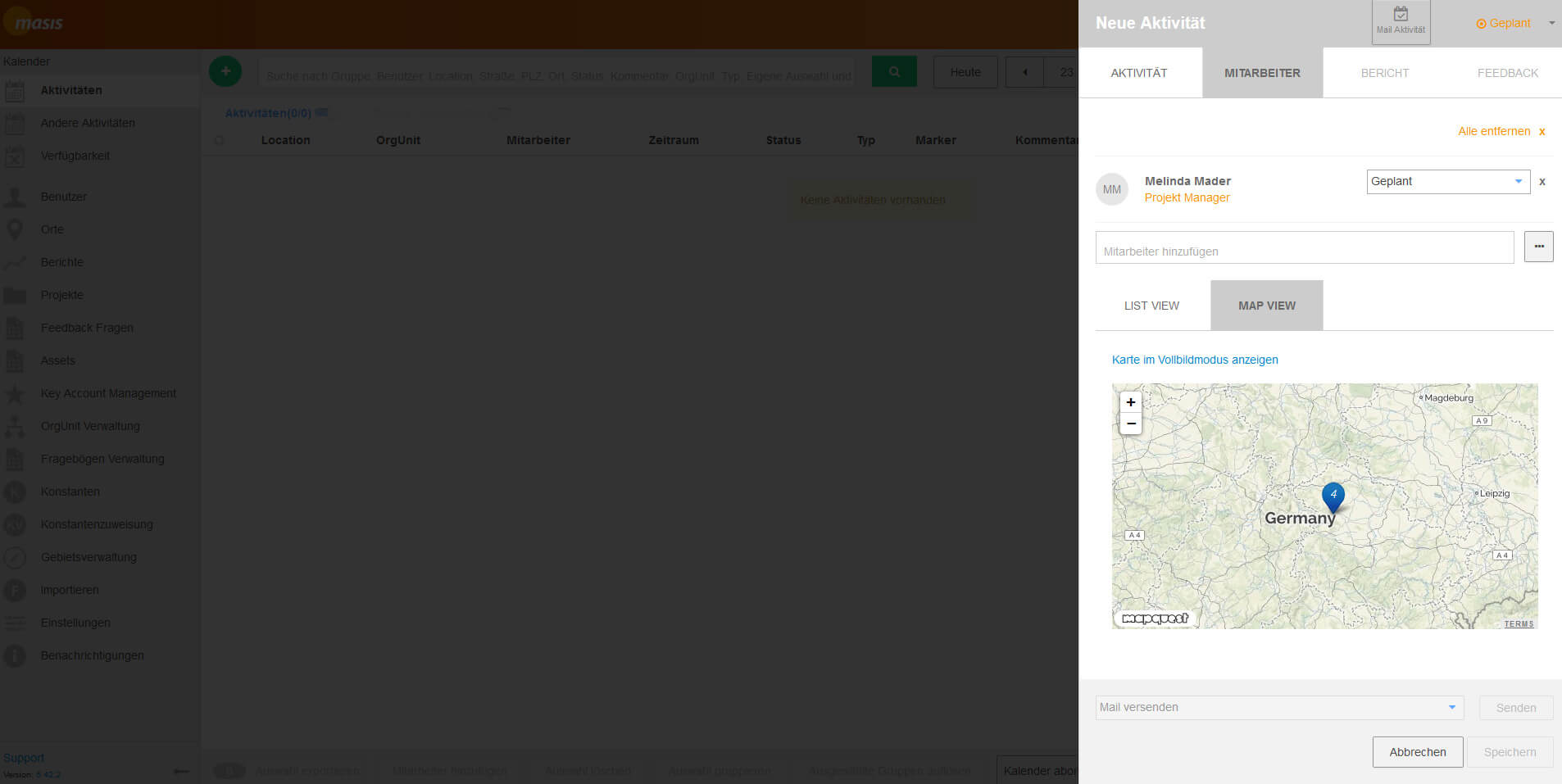This screenshot has height=784, width=1562.
Task: Click the MM avatar of Melinda Mader
Action: 1112,189
